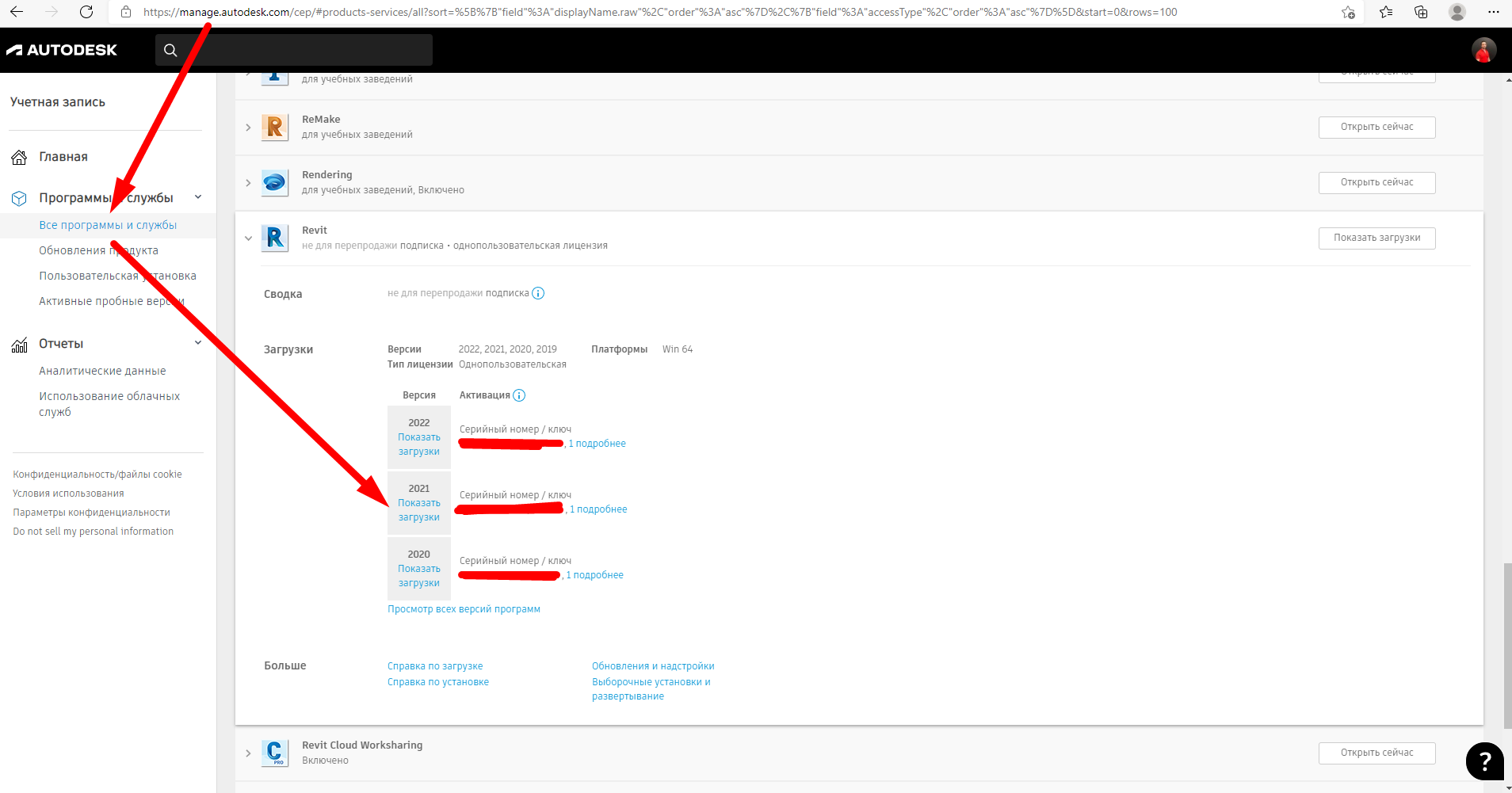Click the Программы и службы cube icon

coord(20,198)
